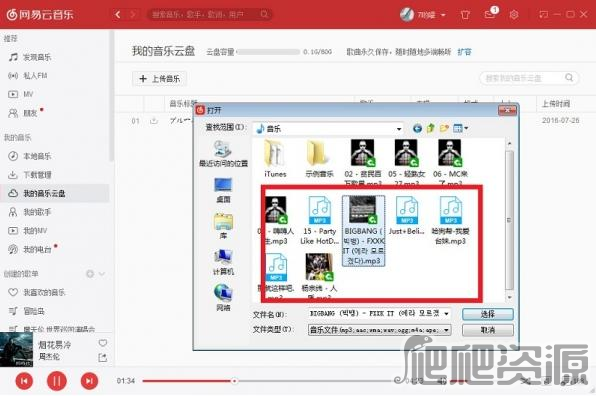Open the 文件名 combo box dropdown

point(446,314)
